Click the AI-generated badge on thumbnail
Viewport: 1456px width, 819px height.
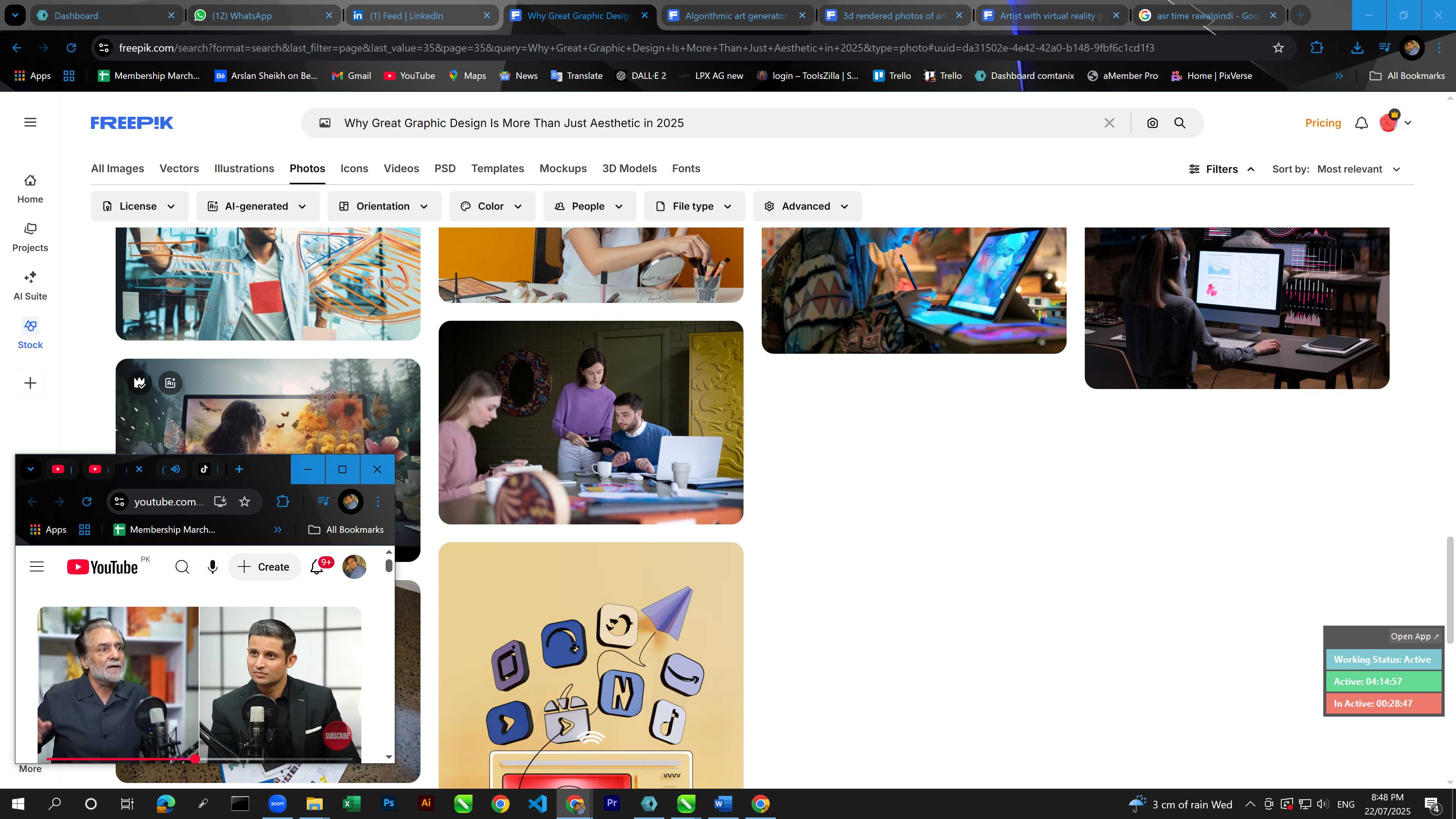click(x=170, y=383)
